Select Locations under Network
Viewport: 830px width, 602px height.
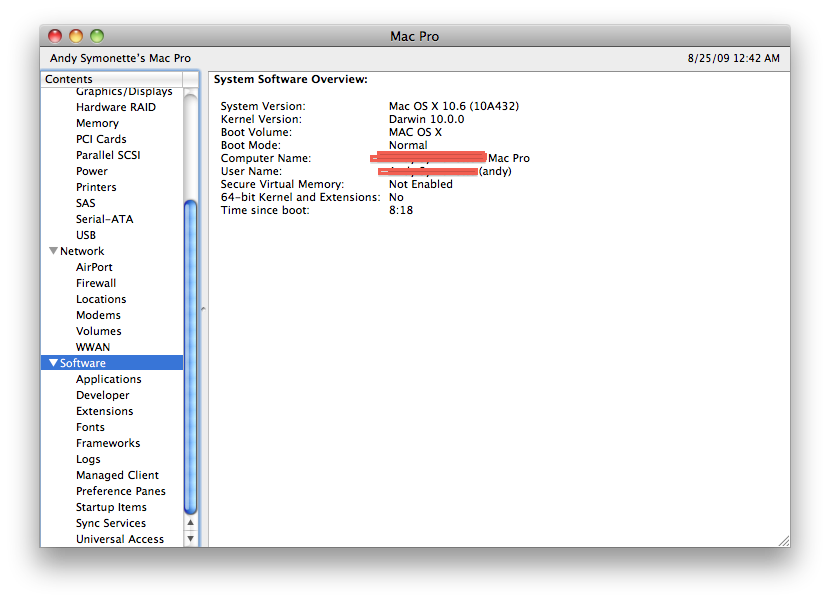coord(101,299)
